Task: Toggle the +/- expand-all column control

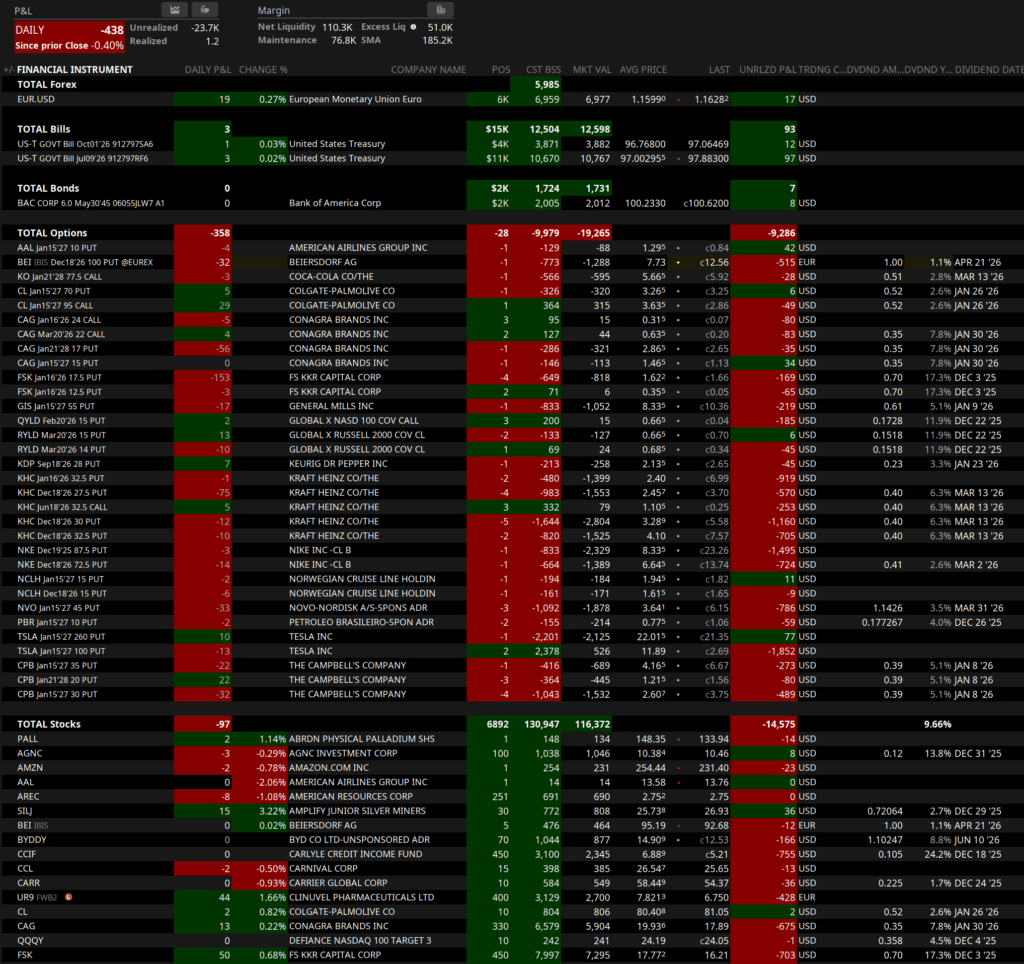Action: tap(8, 70)
